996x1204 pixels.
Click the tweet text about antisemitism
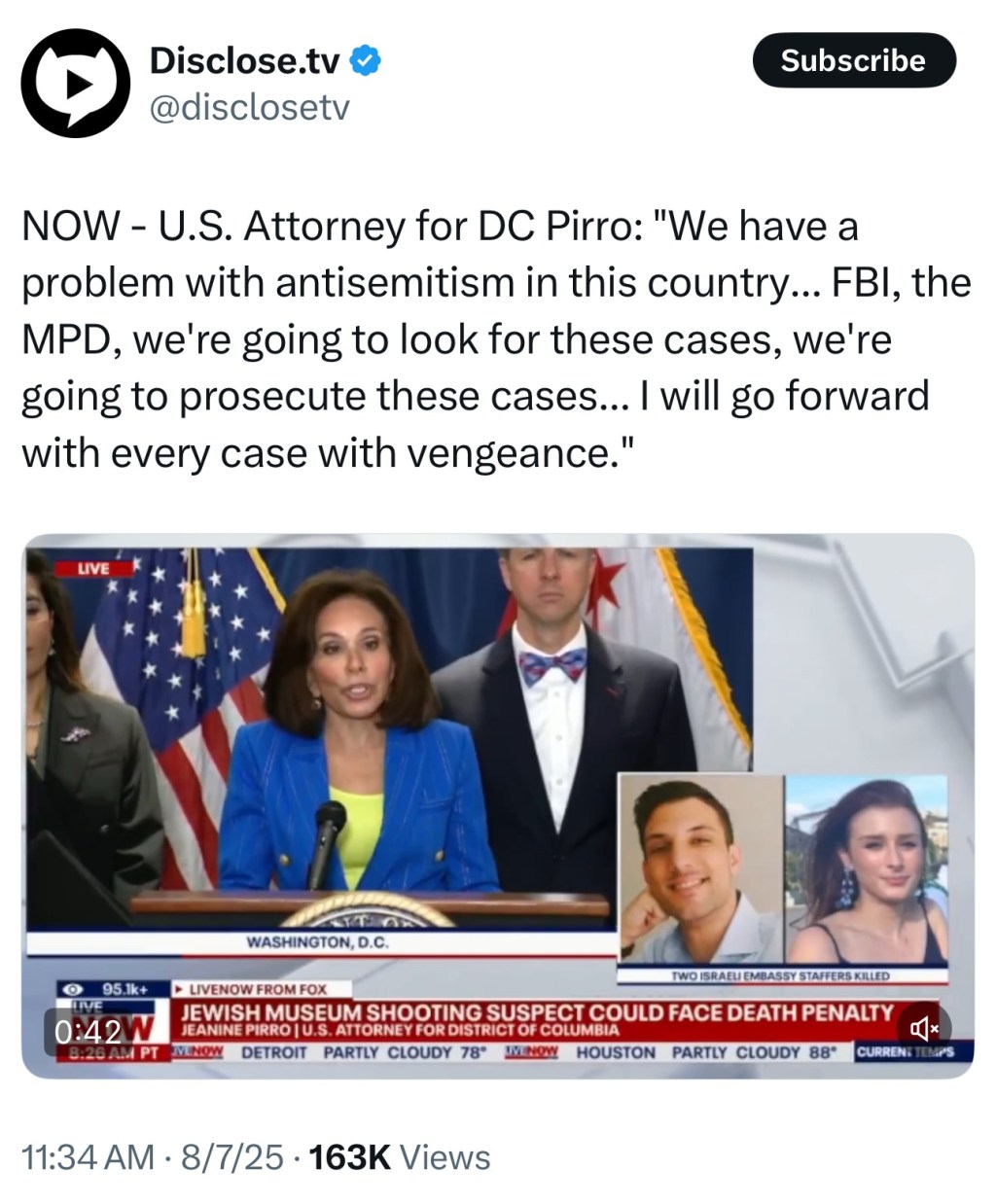tap(496, 339)
